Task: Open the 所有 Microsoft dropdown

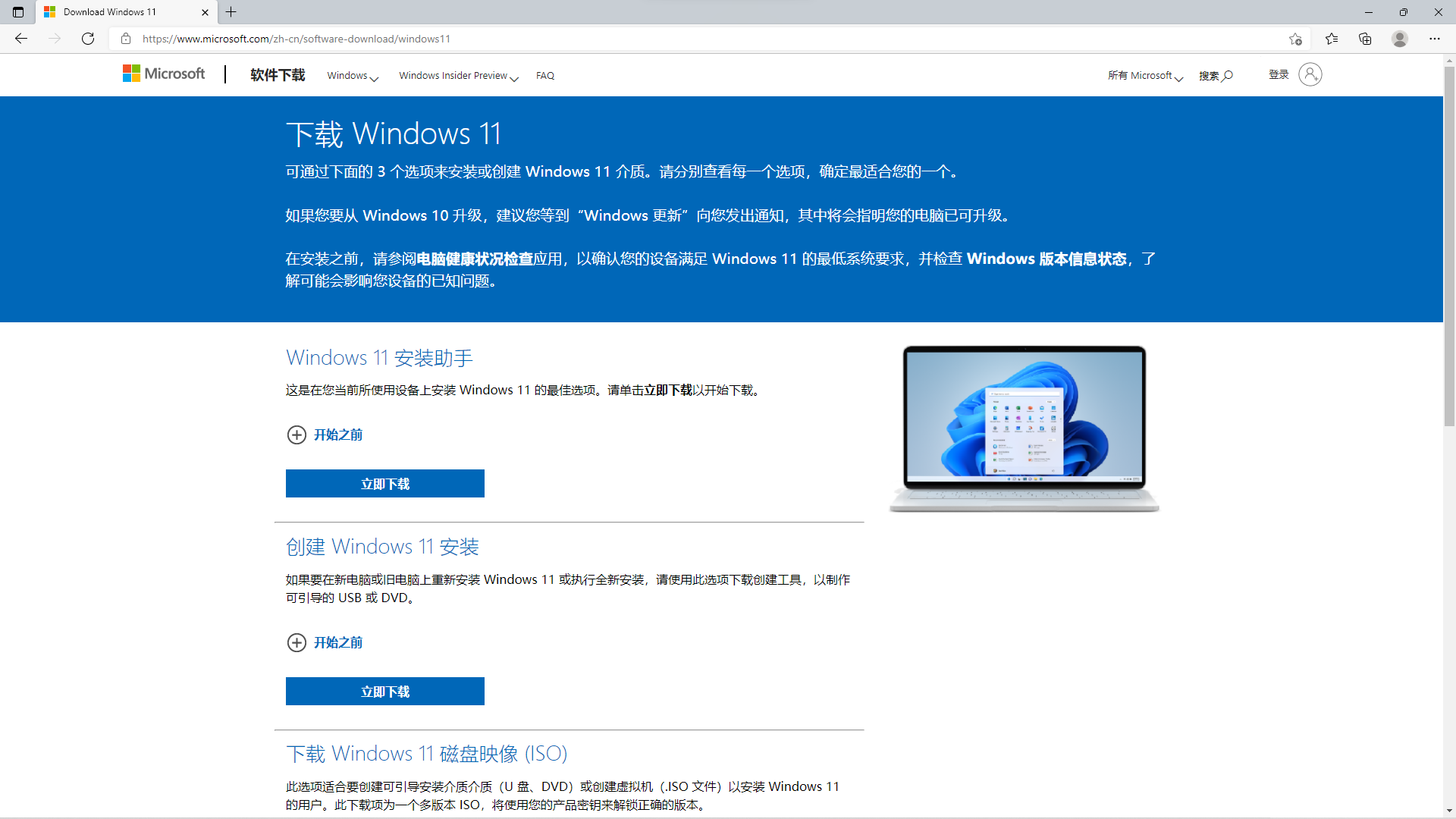Action: pyautogui.click(x=1145, y=76)
